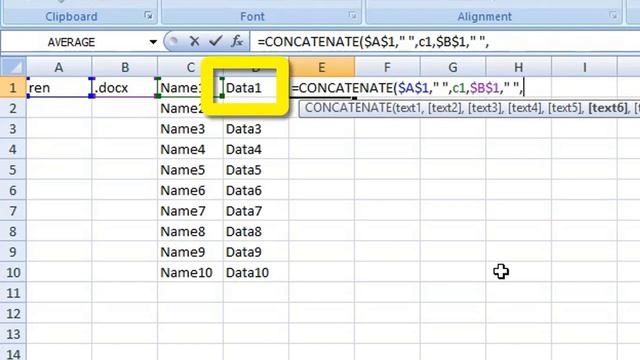Click cell containing 'Name10'
The width and height of the screenshot is (640, 360).
click(x=190, y=272)
